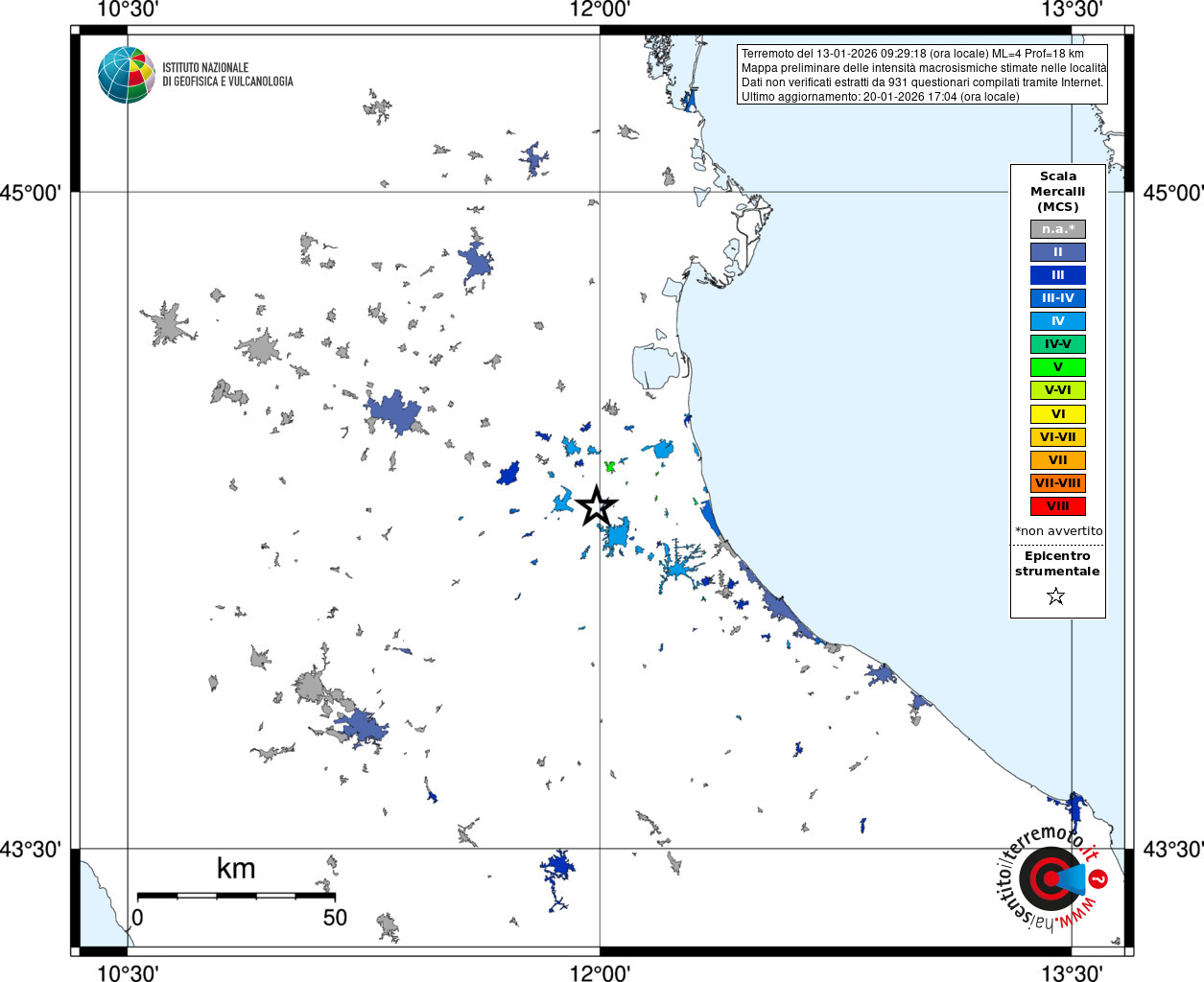The width and height of the screenshot is (1204, 982).
Task: Click the Istituto Nazionale di Geofisica text
Action: tap(227, 75)
